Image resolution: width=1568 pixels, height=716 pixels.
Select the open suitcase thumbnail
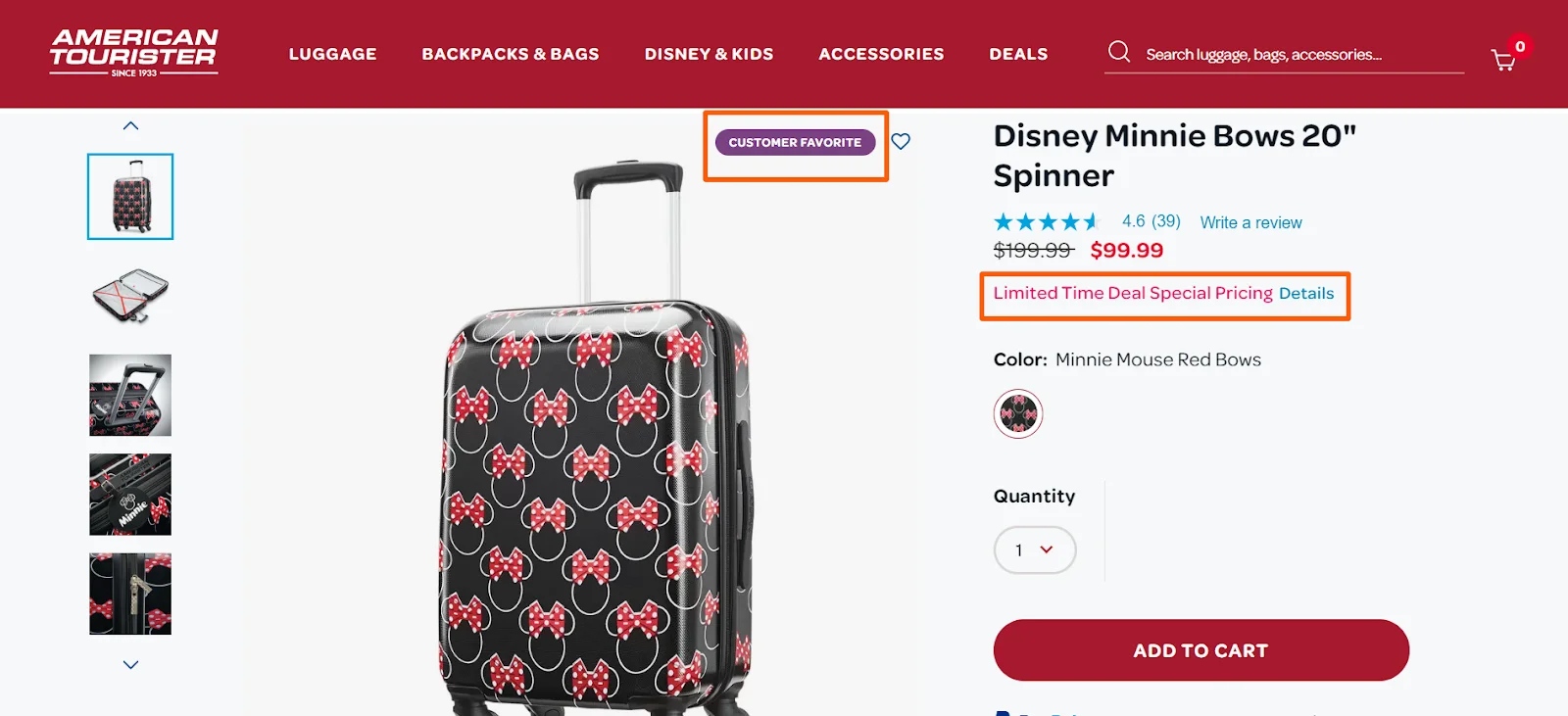(x=129, y=296)
